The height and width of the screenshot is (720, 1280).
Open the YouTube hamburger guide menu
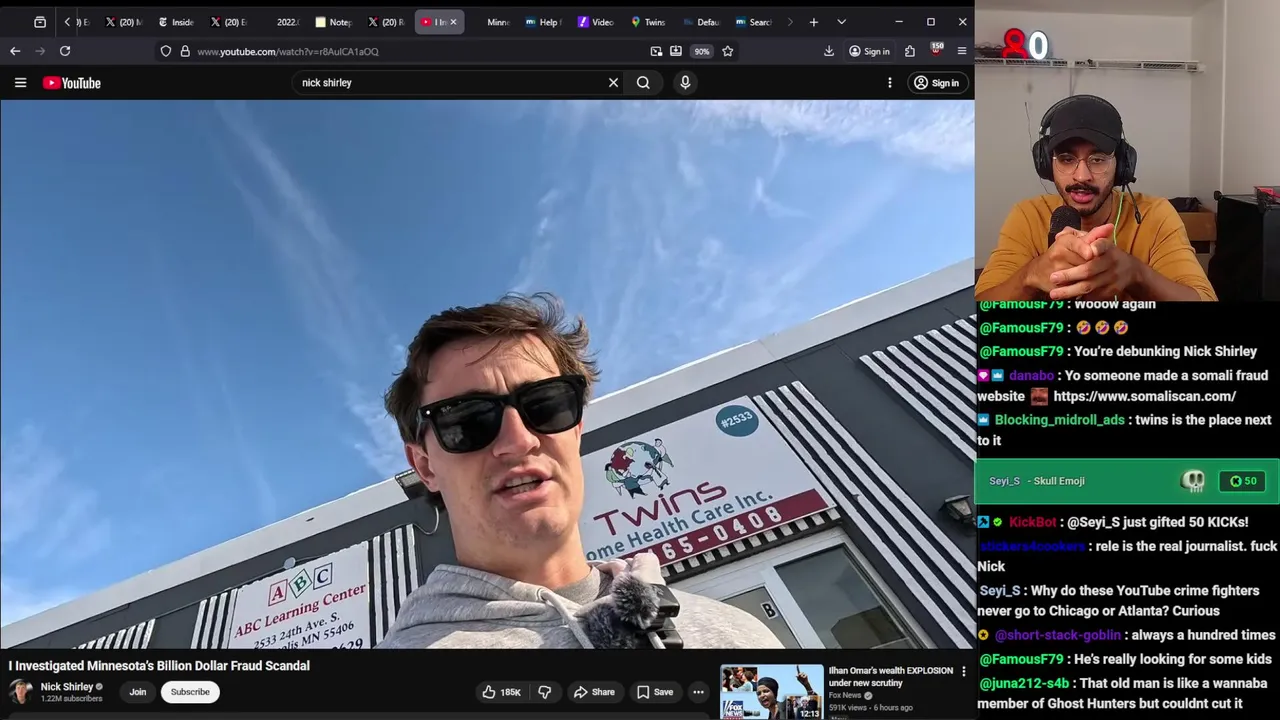[20, 83]
